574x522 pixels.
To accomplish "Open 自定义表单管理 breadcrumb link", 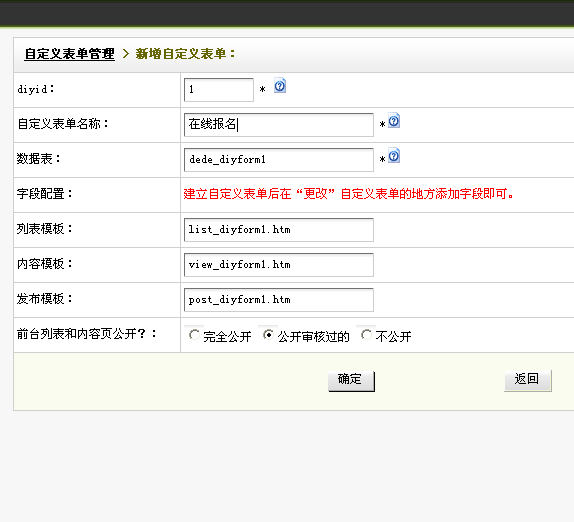I will [x=70, y=54].
